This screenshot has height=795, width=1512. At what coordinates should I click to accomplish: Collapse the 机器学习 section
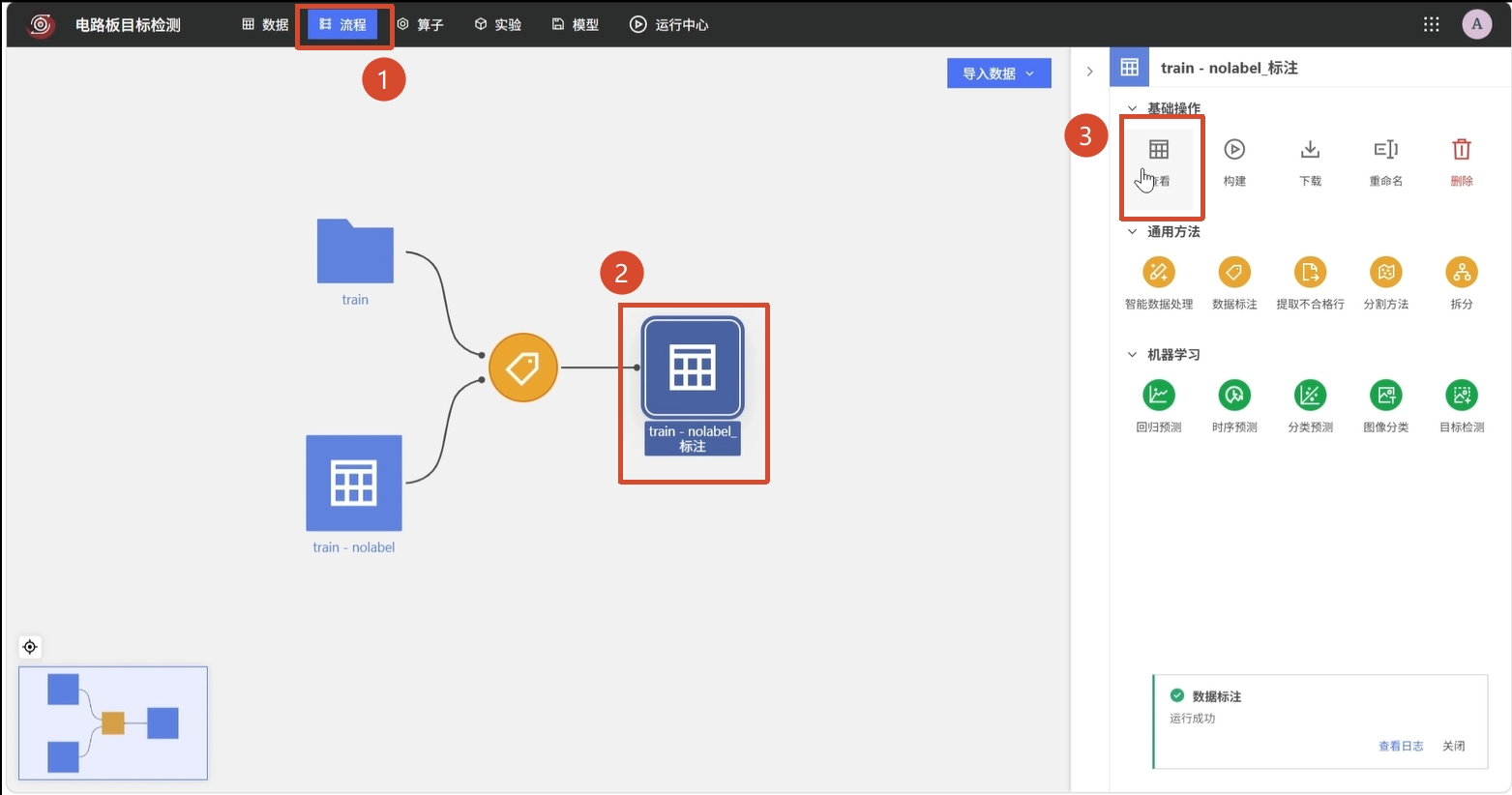click(1132, 354)
